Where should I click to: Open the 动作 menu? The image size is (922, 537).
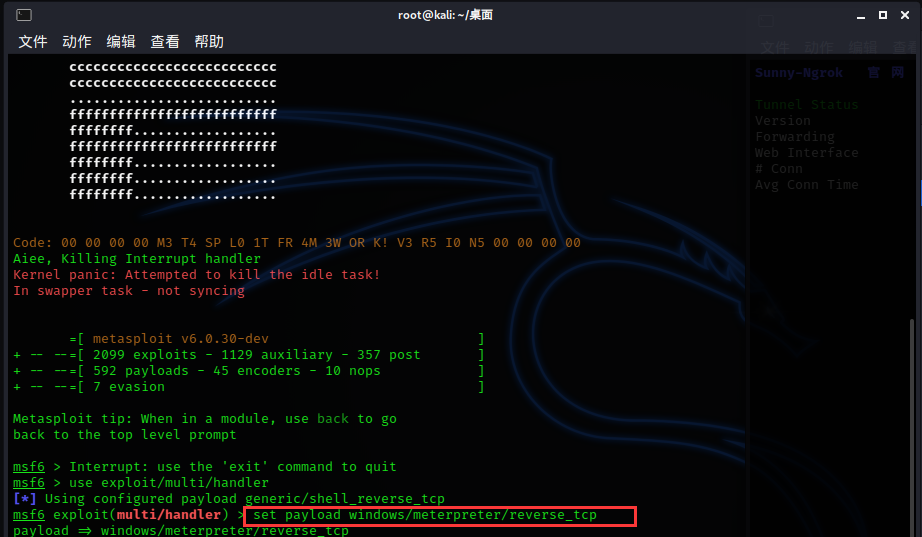(x=77, y=42)
